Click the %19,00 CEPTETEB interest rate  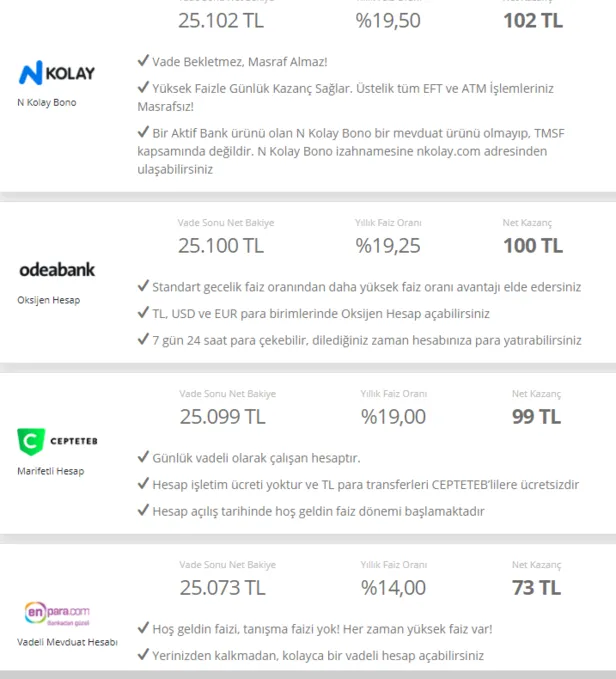click(x=393, y=416)
